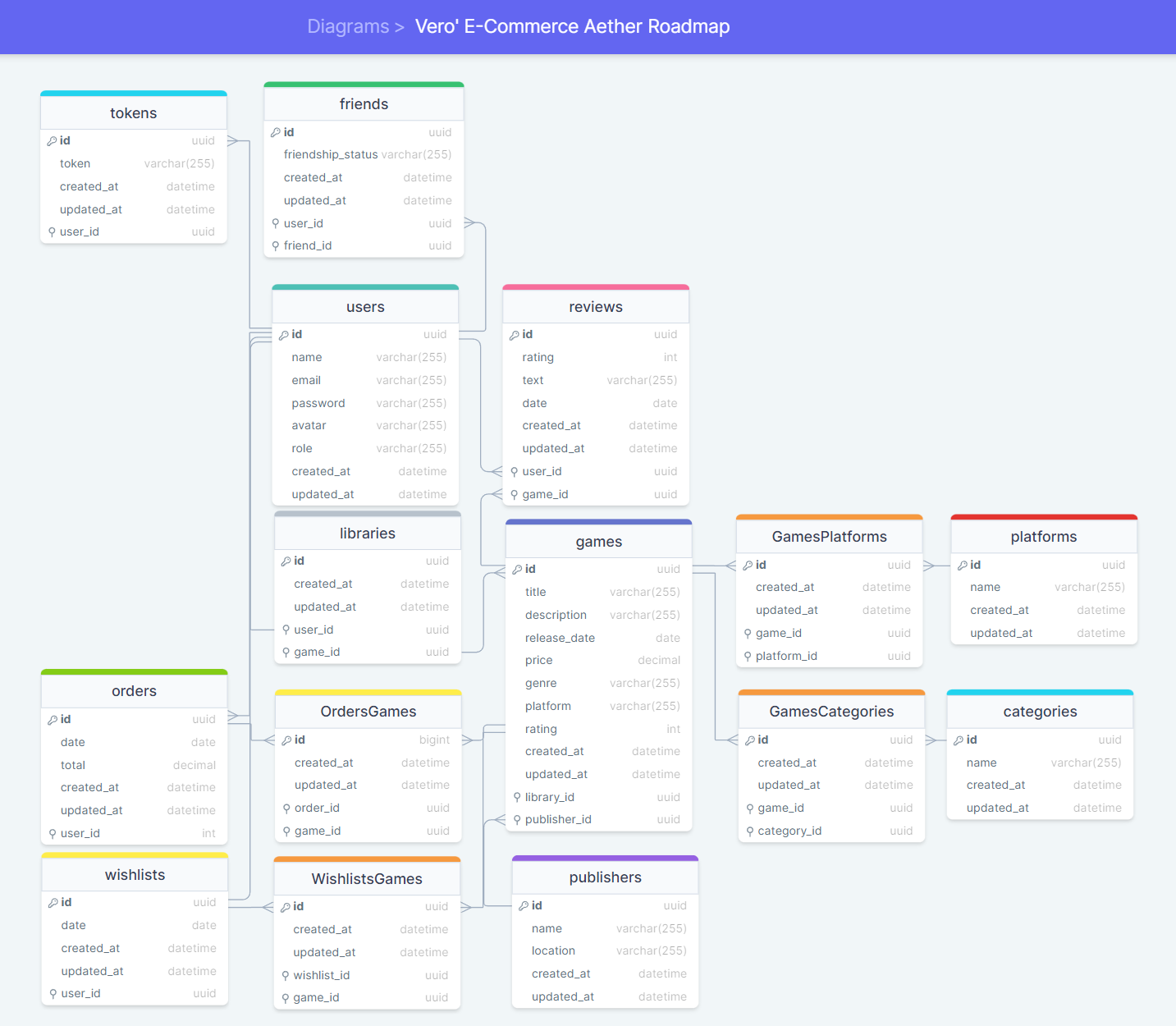Click the friendship_status field in friends table
Screen dimensions: 1176x1026
pyautogui.click(x=331, y=154)
